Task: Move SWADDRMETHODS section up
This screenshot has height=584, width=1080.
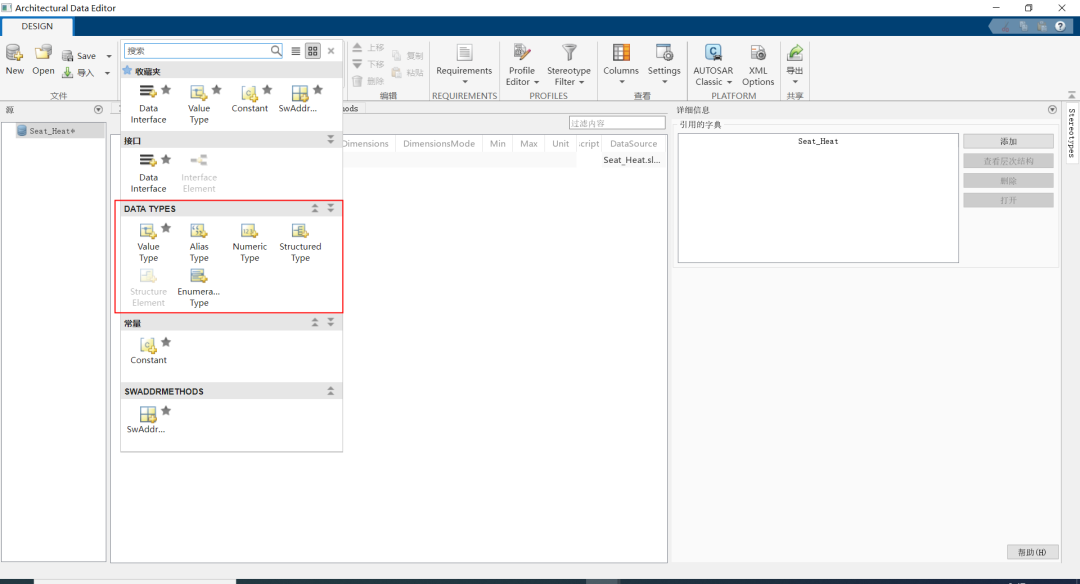Action: (331, 390)
